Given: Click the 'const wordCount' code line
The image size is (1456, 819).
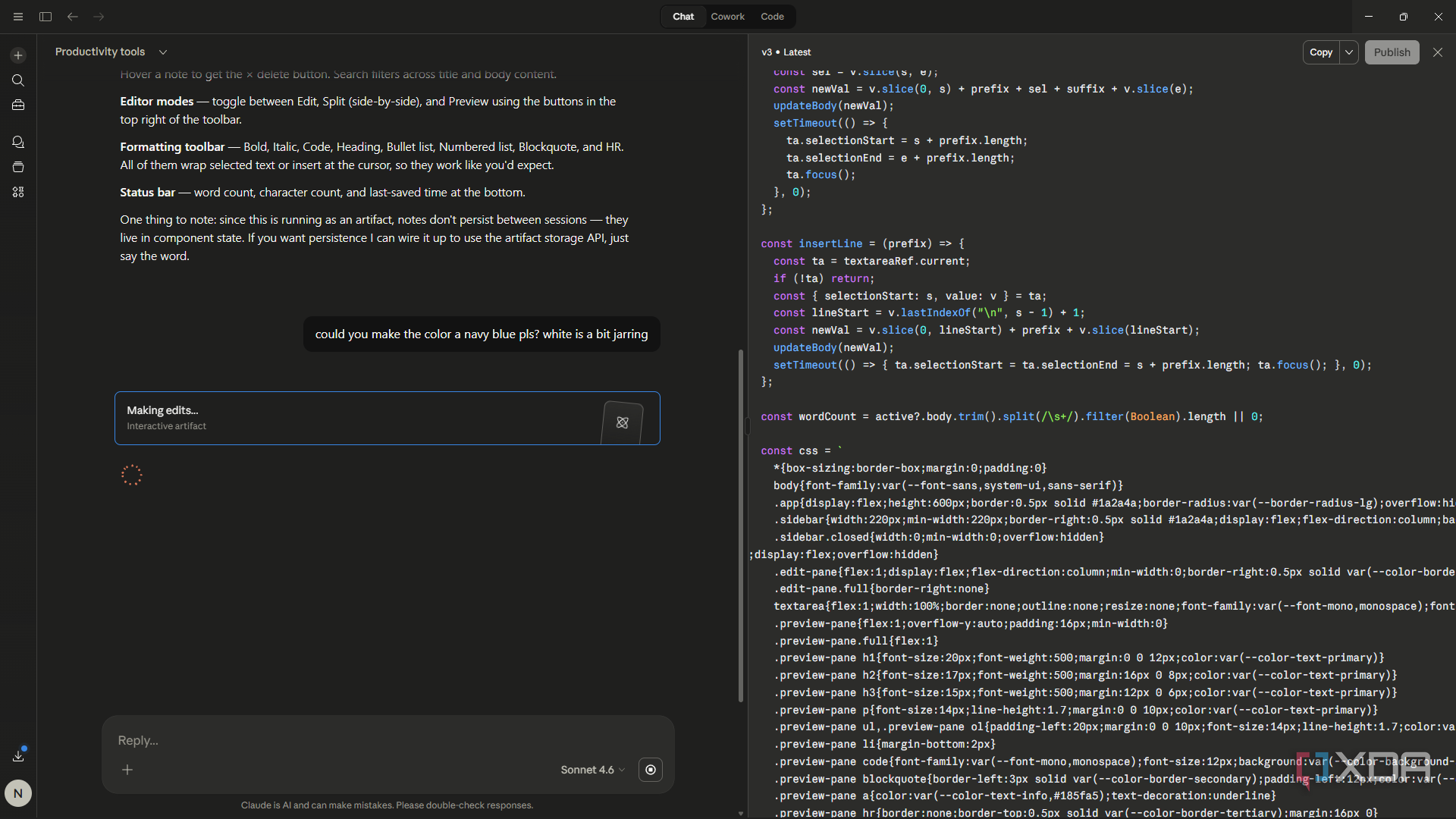Looking at the screenshot, I should (1012, 416).
